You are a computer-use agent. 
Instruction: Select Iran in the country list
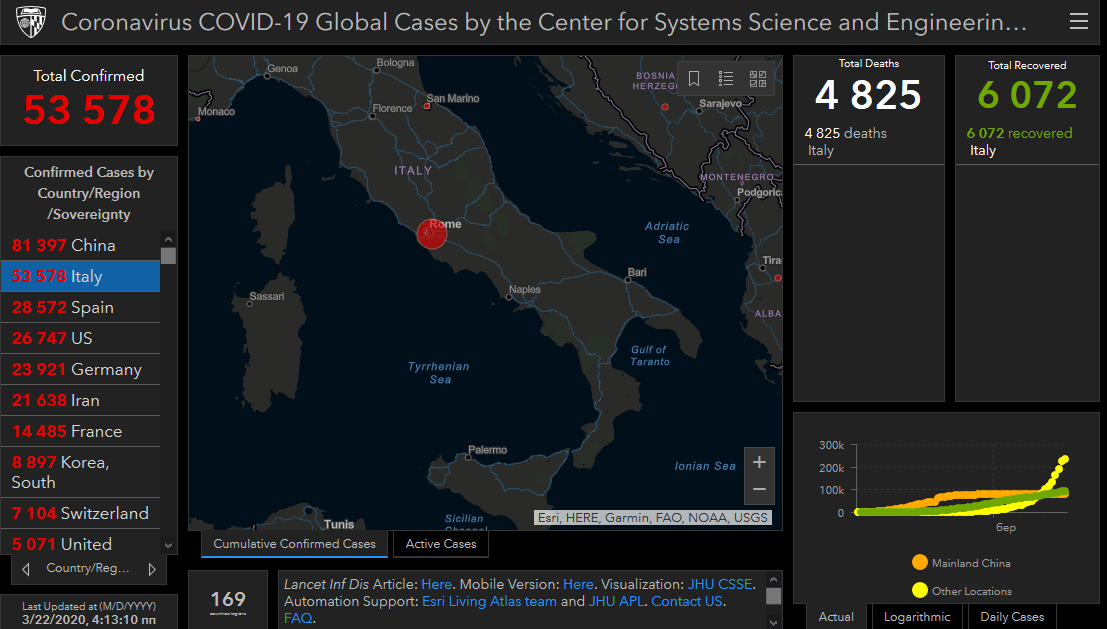(80, 400)
